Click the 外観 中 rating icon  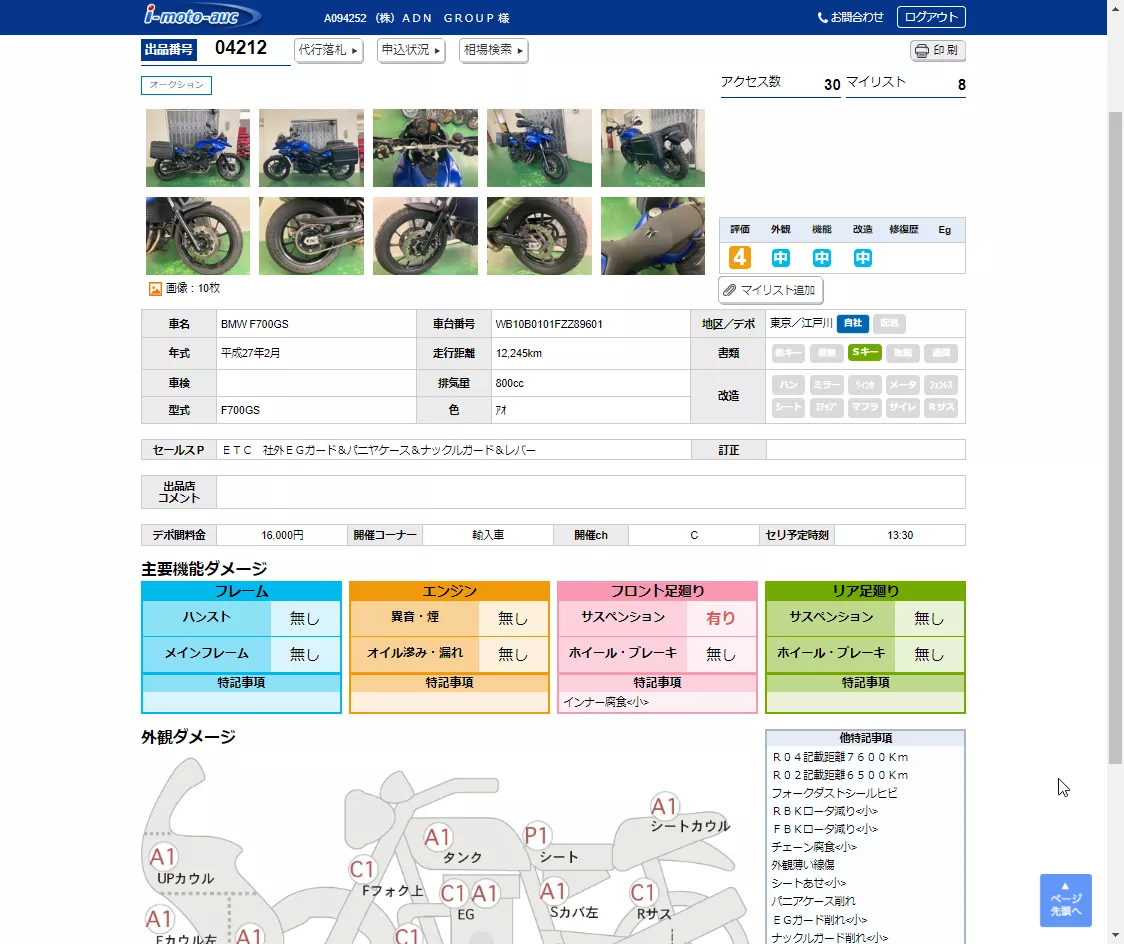point(781,257)
